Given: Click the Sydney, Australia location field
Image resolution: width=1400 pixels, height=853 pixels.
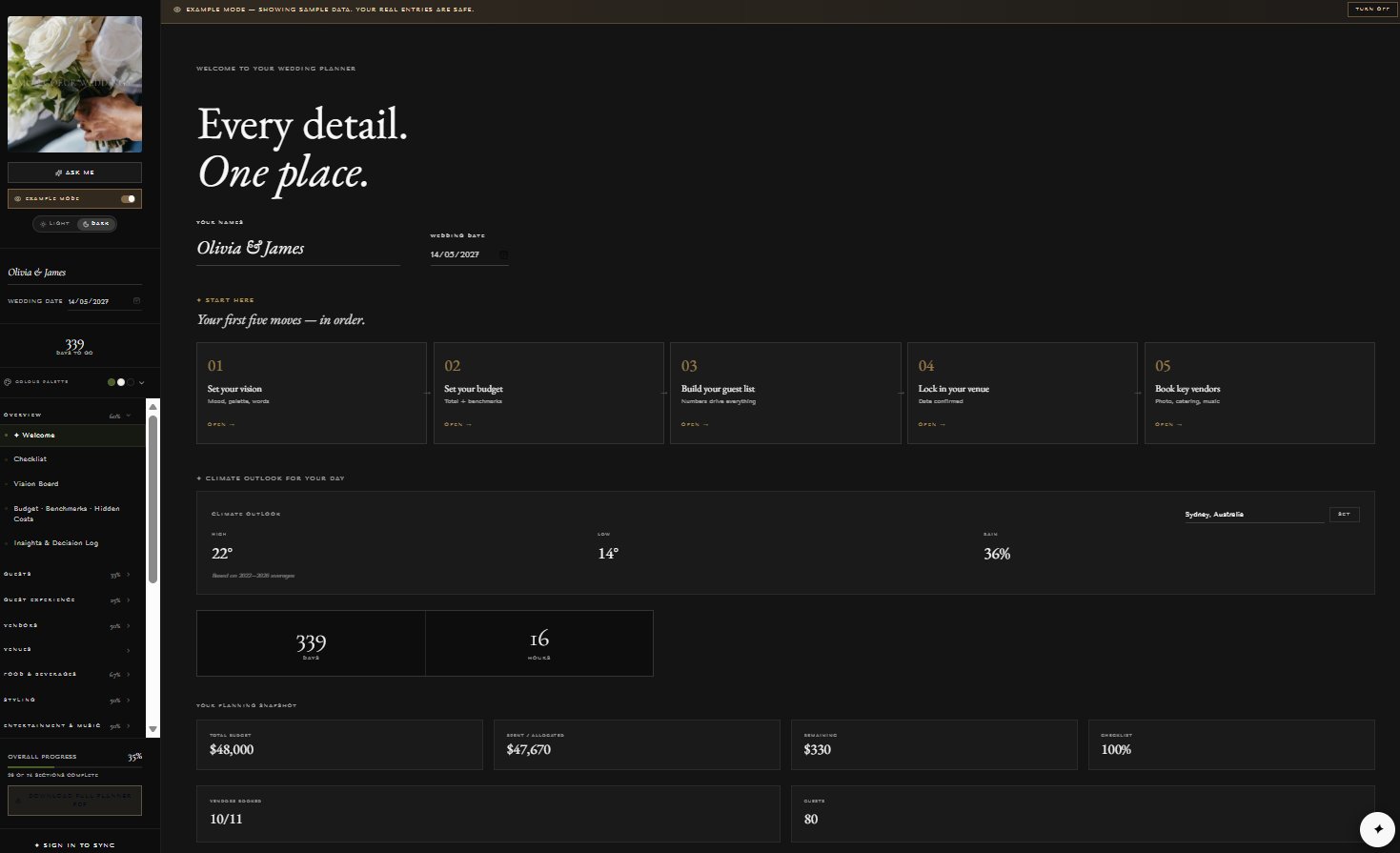Looking at the screenshot, I should click(1254, 515).
